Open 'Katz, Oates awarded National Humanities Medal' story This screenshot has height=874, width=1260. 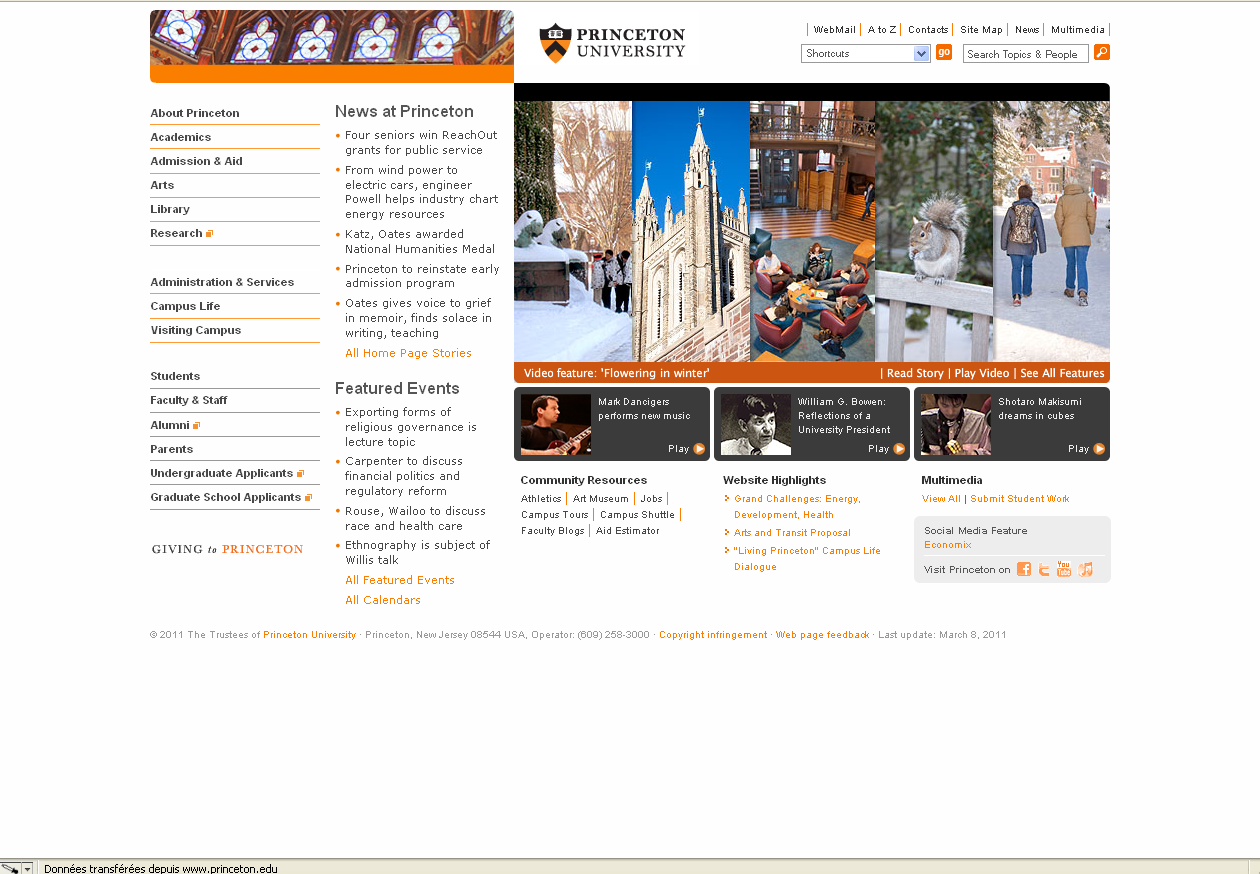tap(420, 241)
